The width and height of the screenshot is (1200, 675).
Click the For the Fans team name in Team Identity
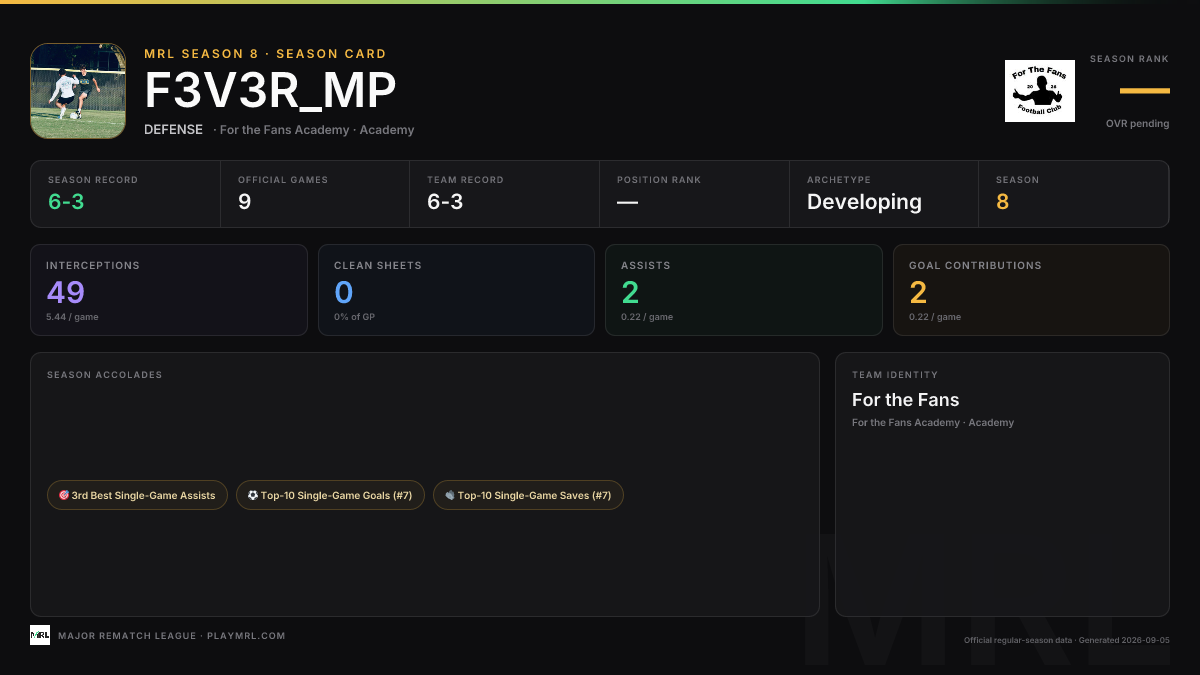tap(905, 400)
